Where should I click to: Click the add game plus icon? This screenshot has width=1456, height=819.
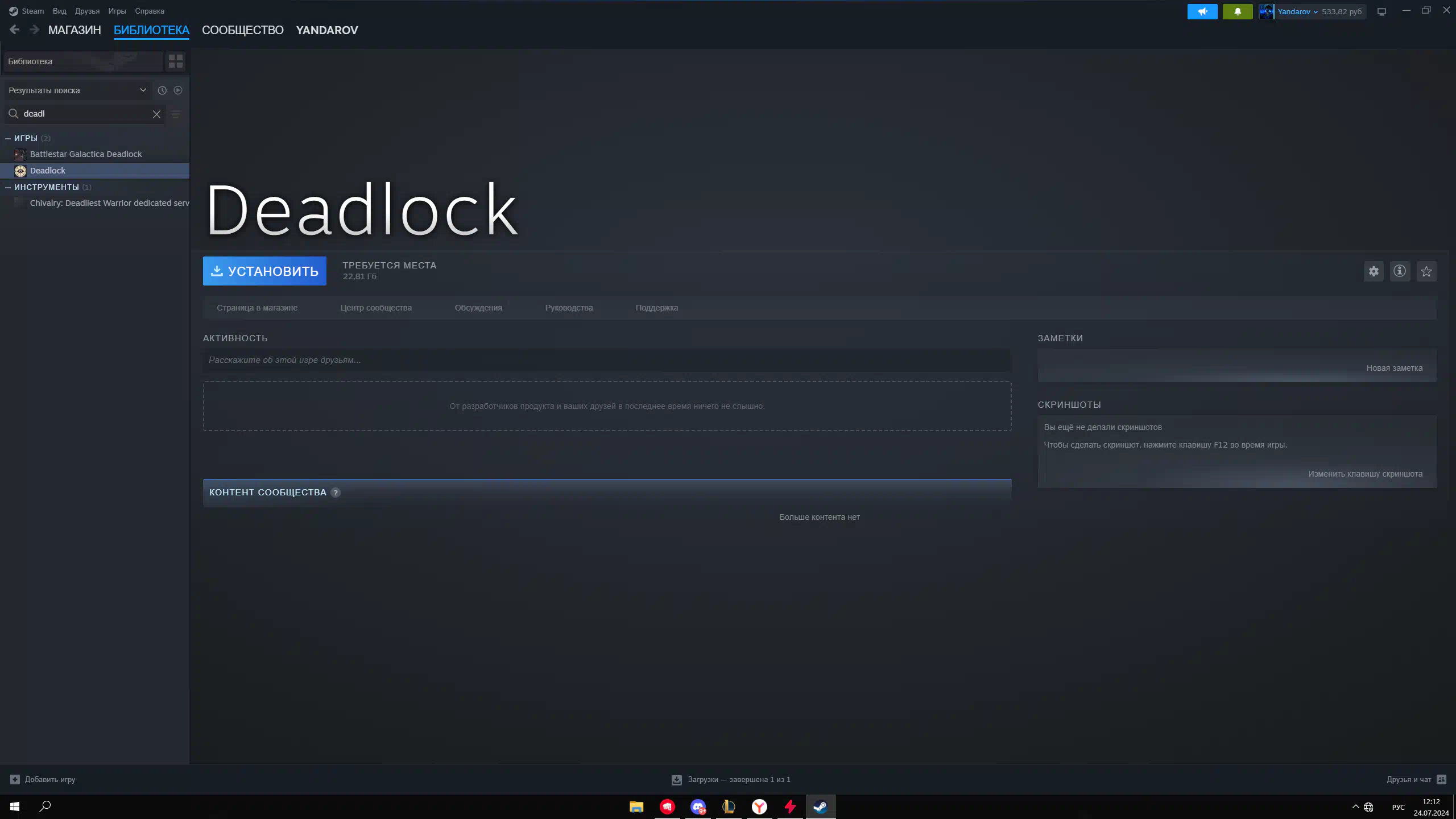15,779
